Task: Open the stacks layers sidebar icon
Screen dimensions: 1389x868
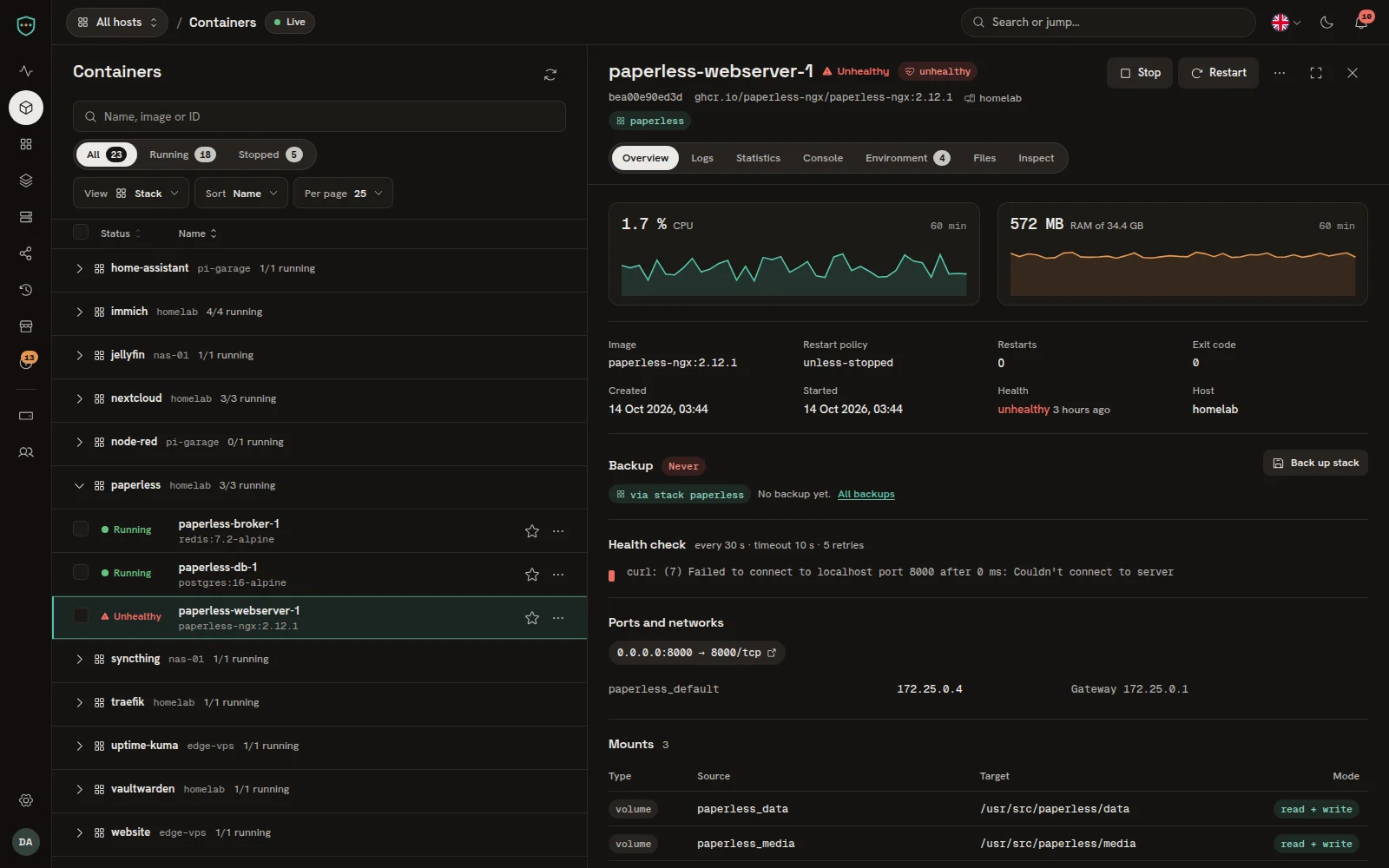Action: tap(26, 181)
